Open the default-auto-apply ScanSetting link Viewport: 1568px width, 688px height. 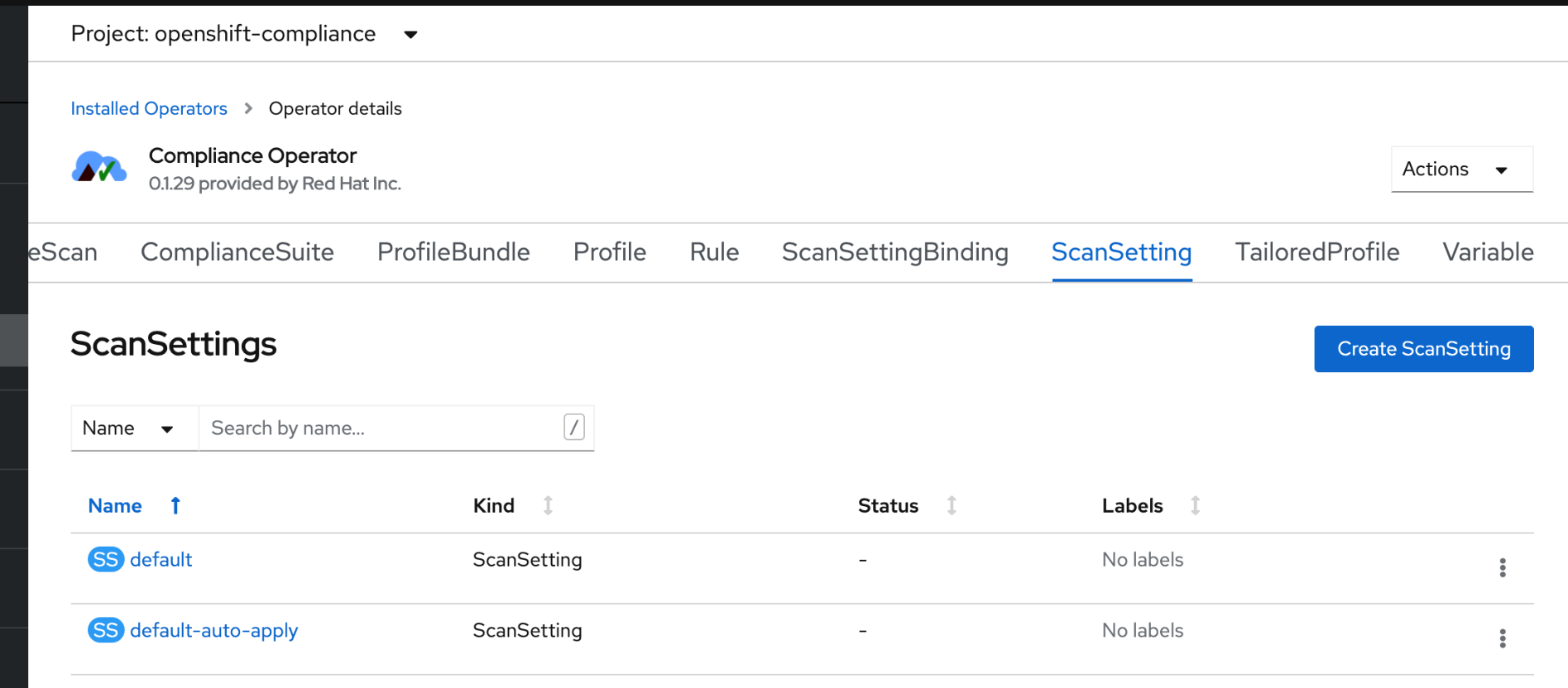click(x=213, y=631)
